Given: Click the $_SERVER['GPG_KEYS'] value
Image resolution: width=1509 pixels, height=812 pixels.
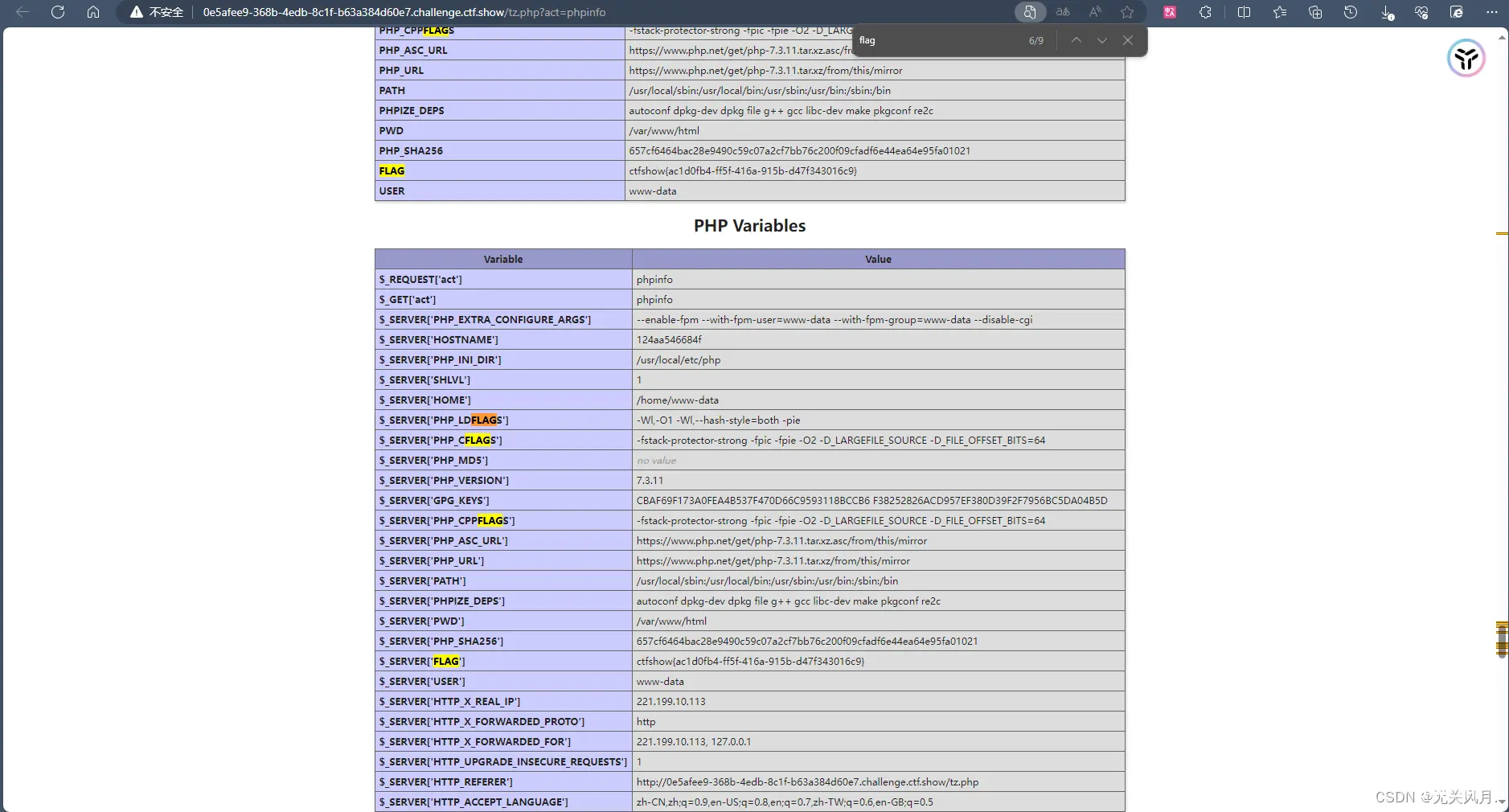Looking at the screenshot, I should click(x=871, y=500).
